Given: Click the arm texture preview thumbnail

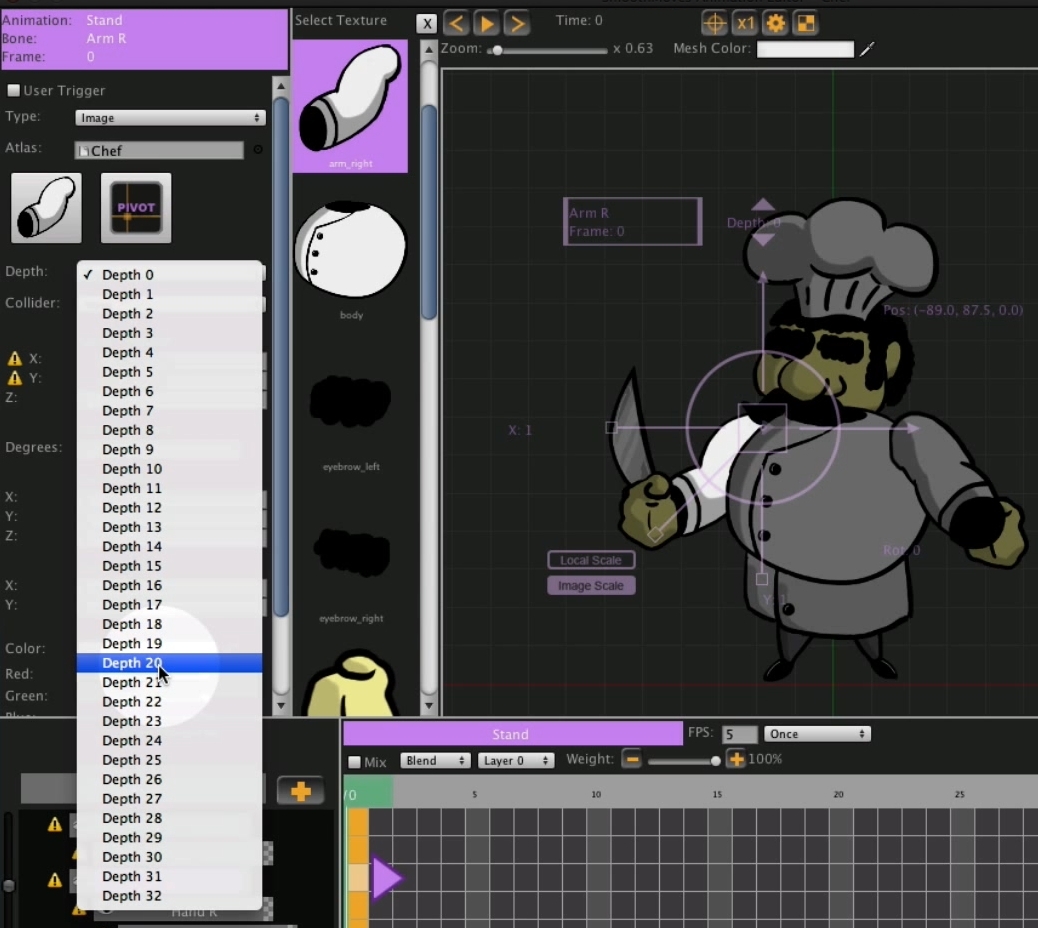Looking at the screenshot, I should coord(46,208).
